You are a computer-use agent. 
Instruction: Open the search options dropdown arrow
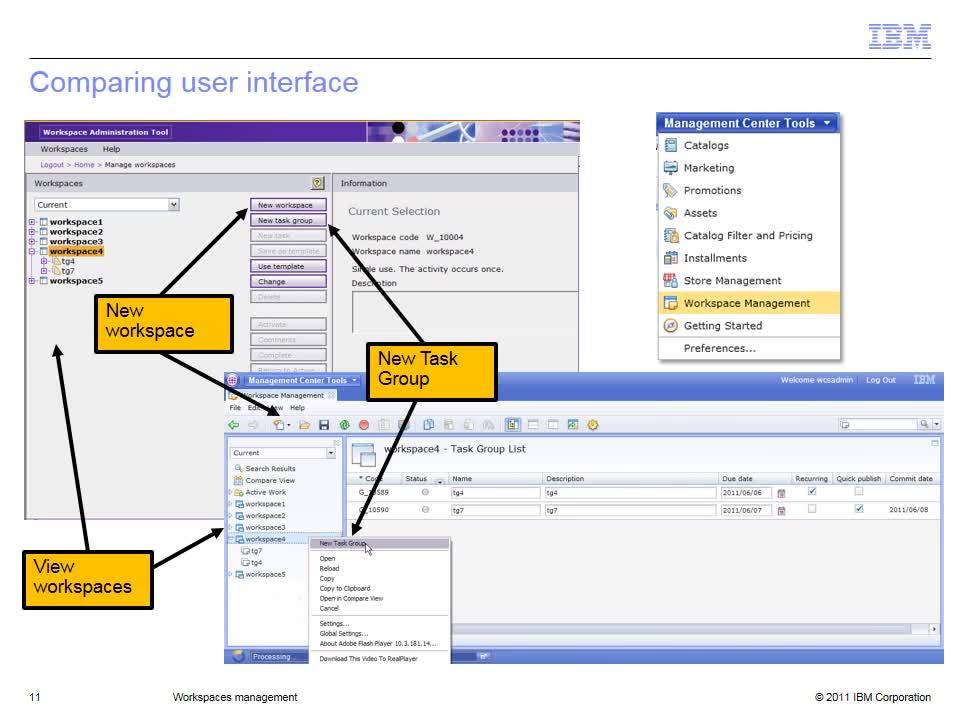[x=937, y=424]
